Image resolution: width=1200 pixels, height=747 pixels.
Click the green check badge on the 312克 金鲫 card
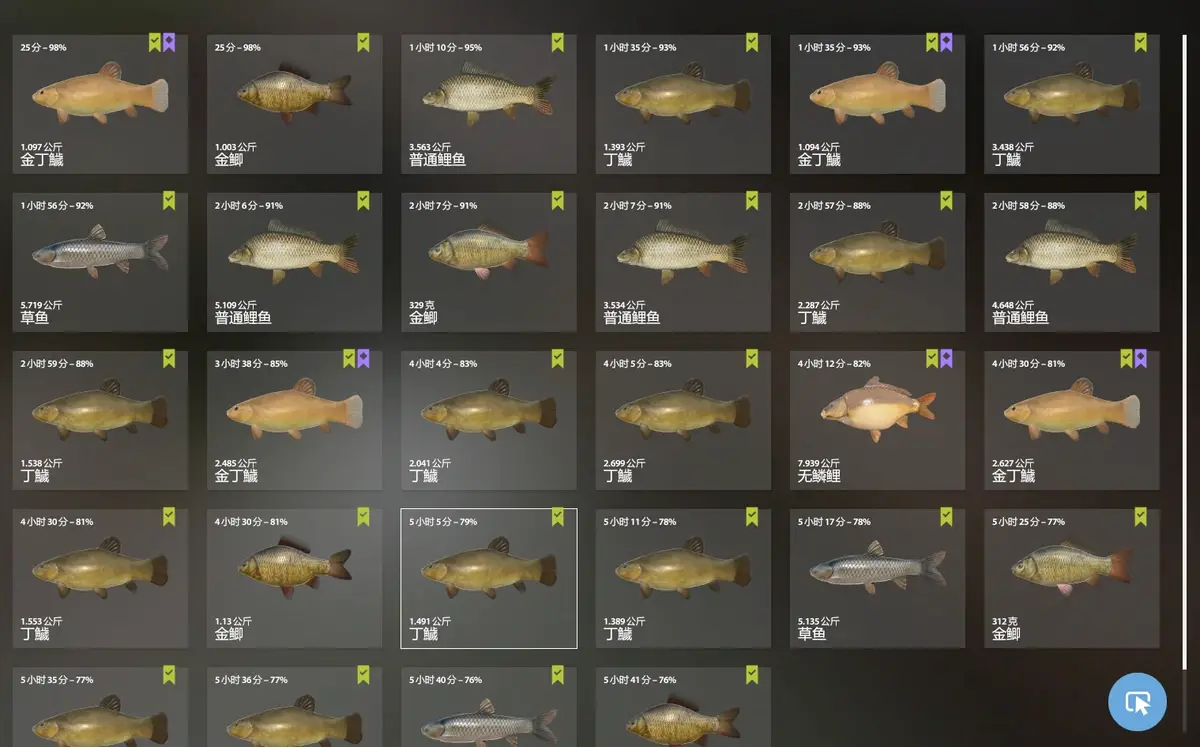click(1140, 516)
